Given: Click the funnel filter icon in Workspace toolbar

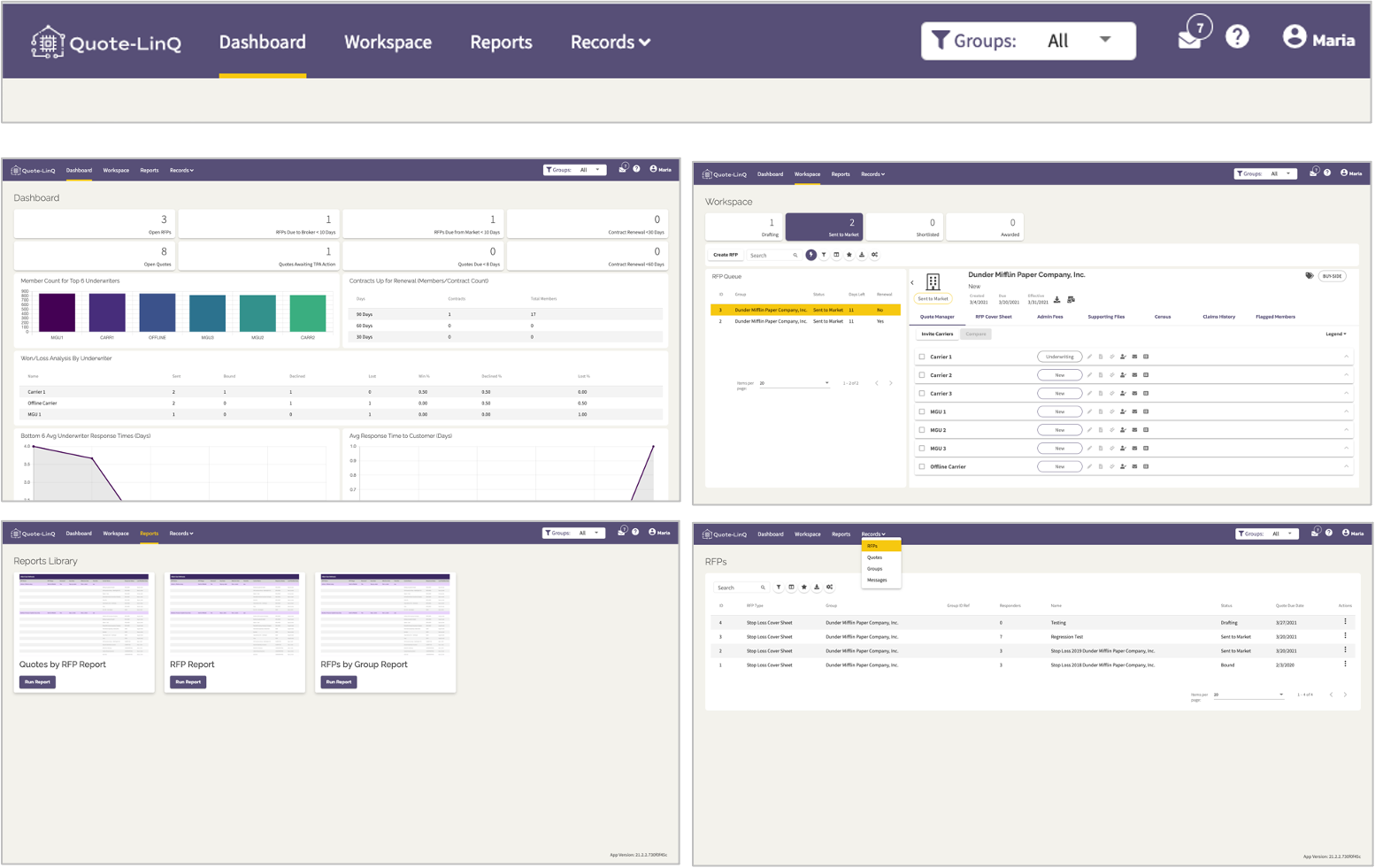Looking at the screenshot, I should tap(824, 255).
